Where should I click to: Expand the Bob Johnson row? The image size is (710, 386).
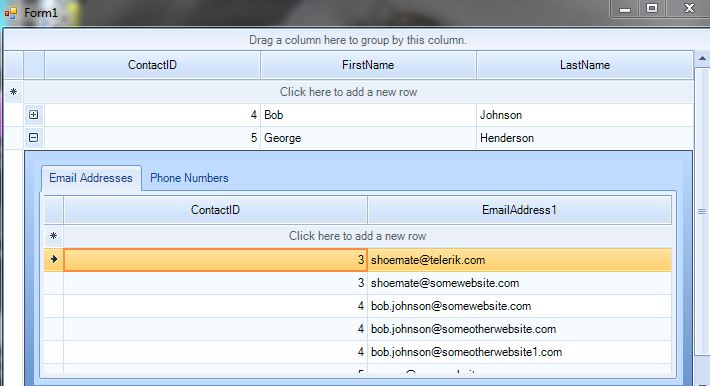pos(34,115)
